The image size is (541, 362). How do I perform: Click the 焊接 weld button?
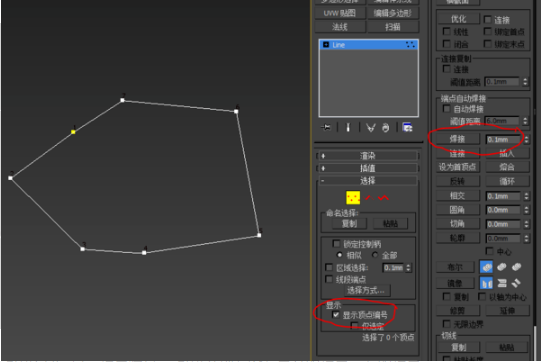(458, 139)
